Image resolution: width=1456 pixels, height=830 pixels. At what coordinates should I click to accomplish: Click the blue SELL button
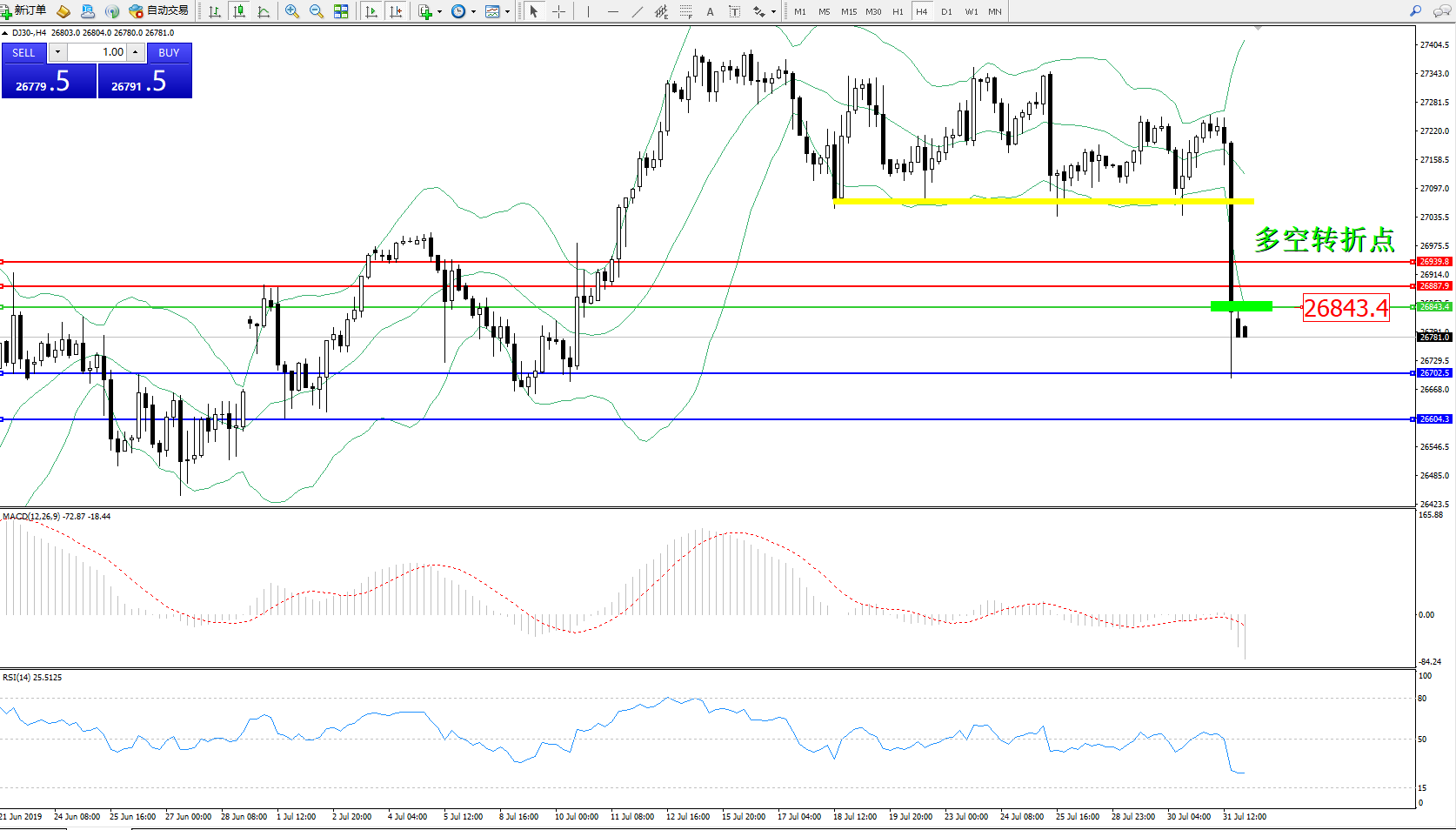click(x=24, y=53)
